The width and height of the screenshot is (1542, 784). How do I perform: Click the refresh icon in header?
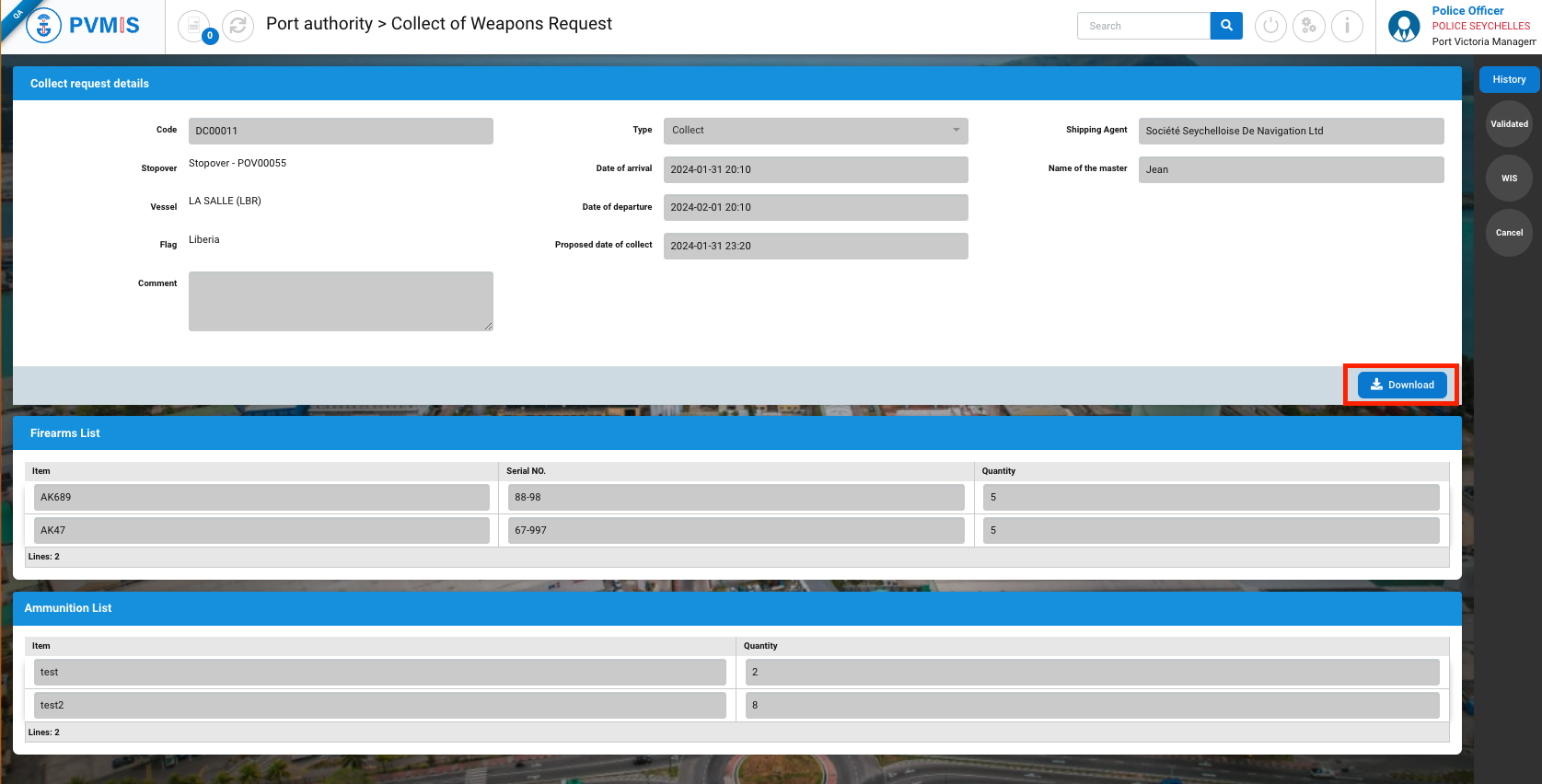[238, 26]
